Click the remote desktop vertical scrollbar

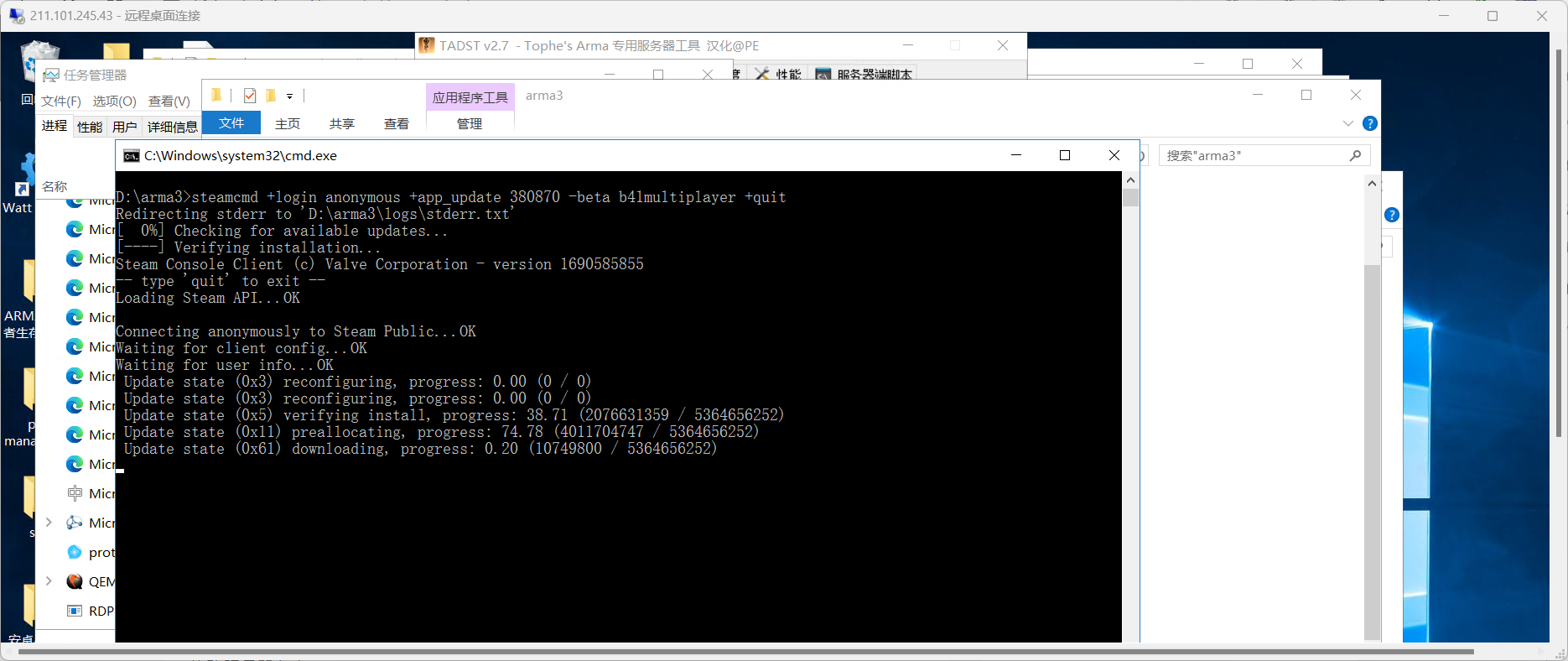click(x=1560, y=243)
